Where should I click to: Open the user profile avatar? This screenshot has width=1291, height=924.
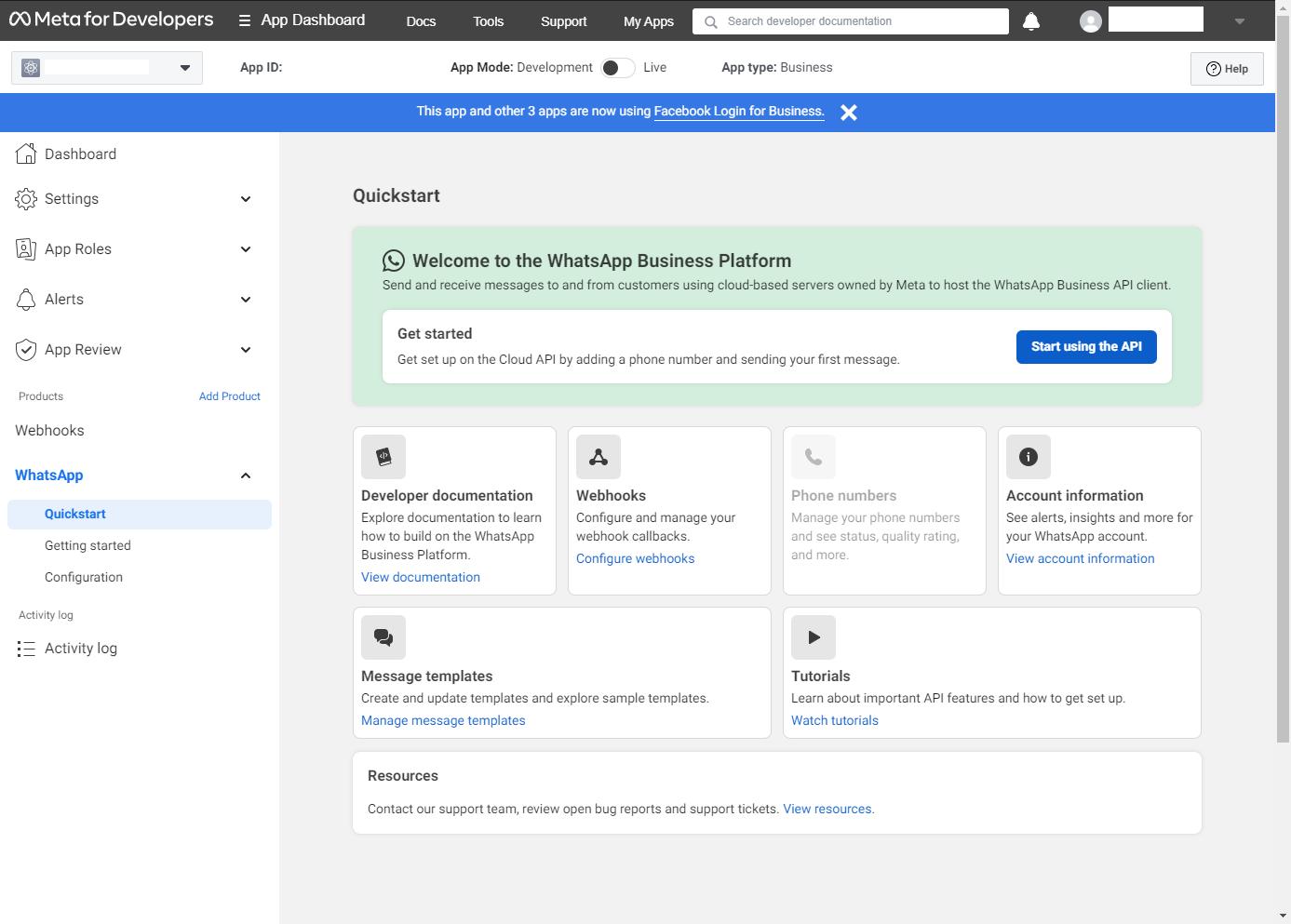[x=1091, y=21]
